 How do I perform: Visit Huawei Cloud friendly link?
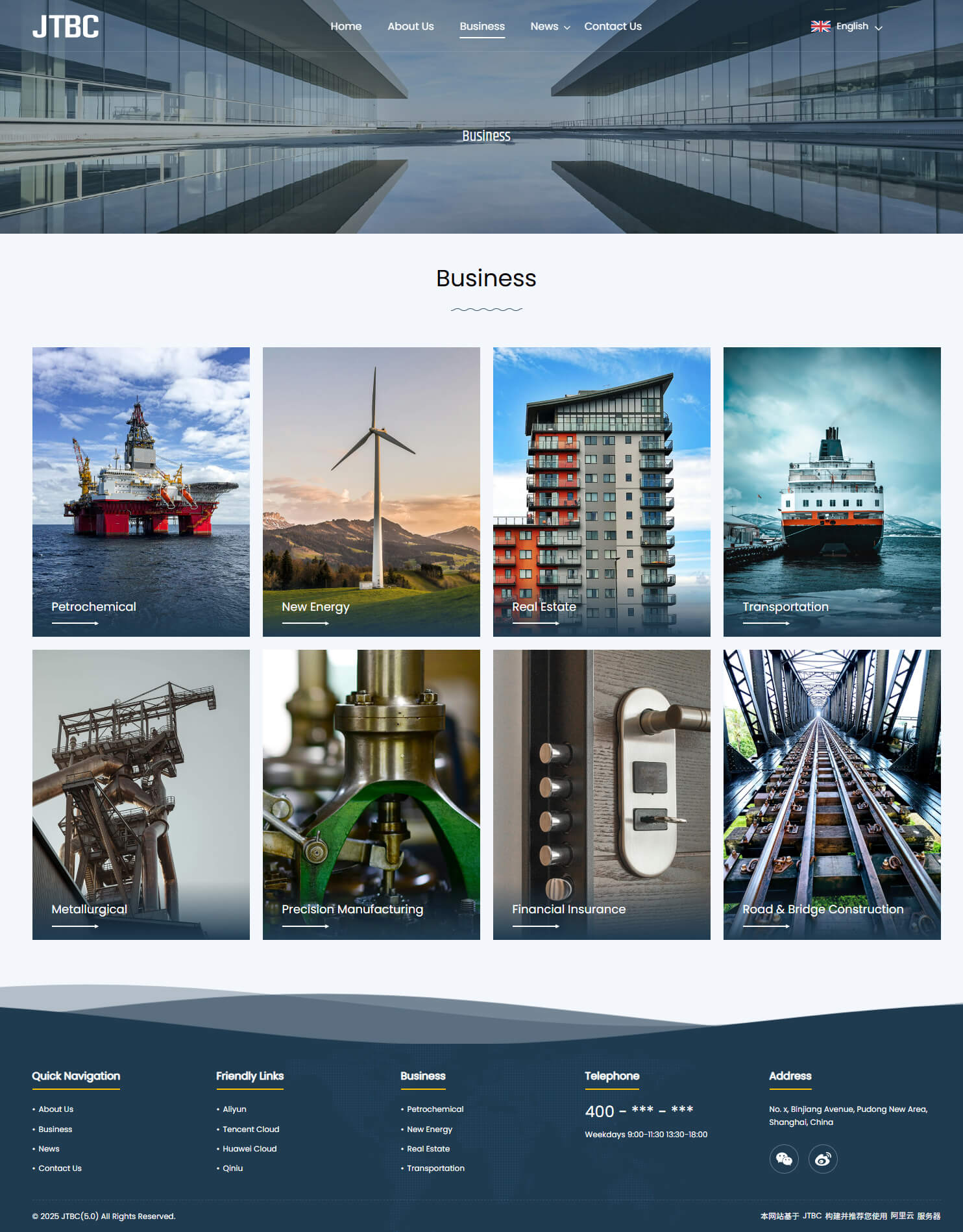(x=249, y=1149)
